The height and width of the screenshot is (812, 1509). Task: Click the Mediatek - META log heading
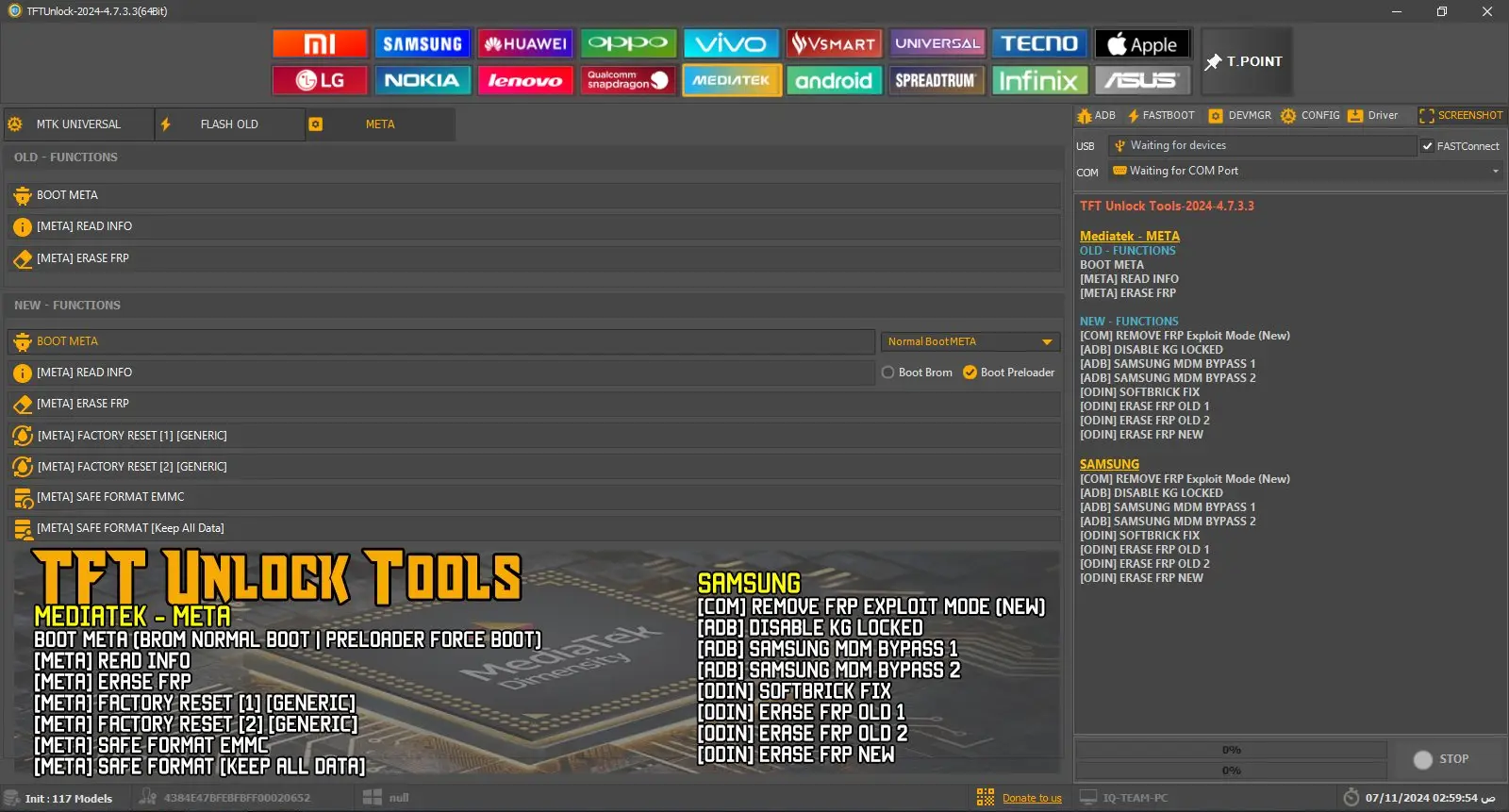click(x=1130, y=236)
